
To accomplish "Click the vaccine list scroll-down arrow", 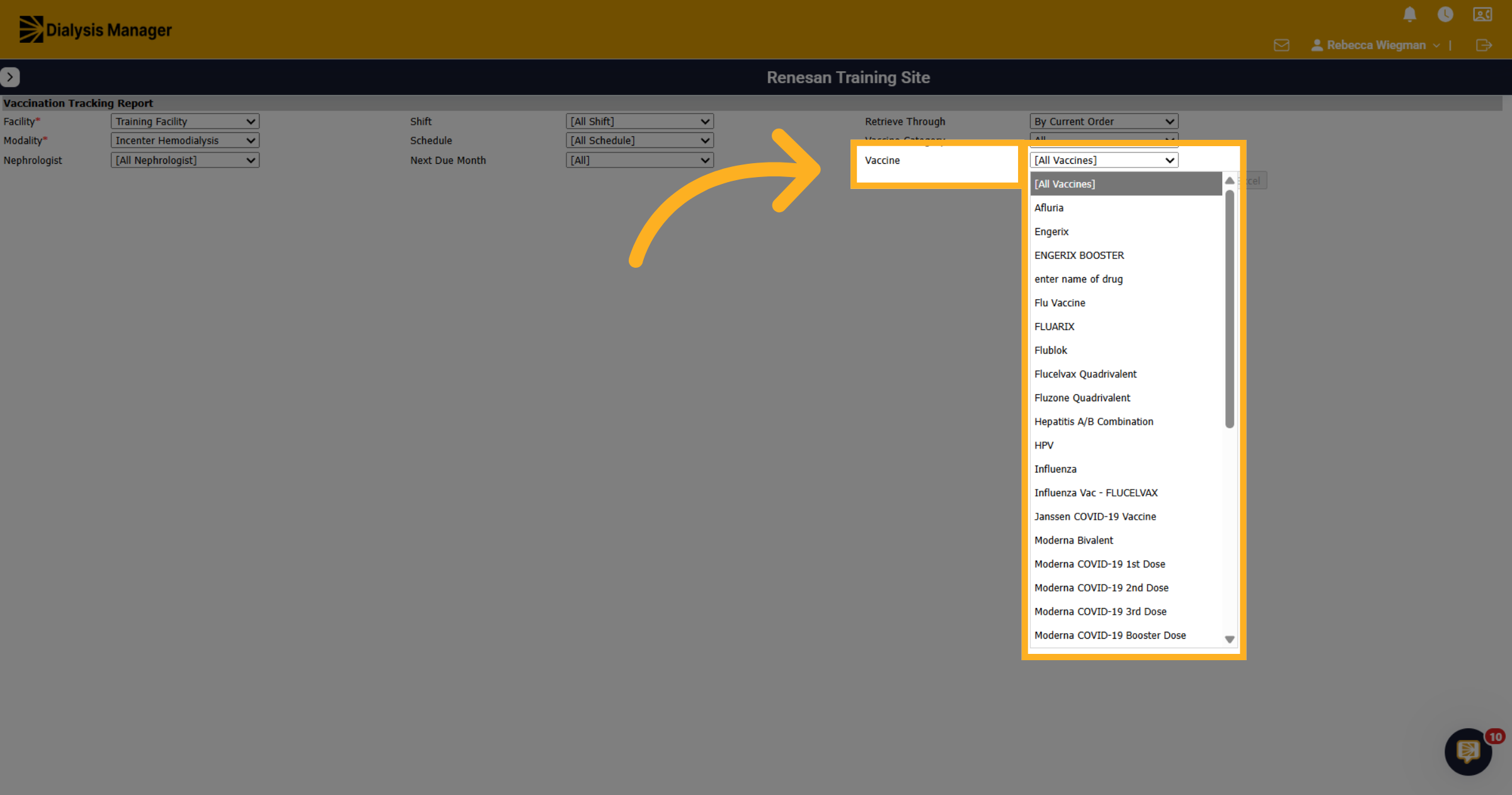I will pos(1229,639).
